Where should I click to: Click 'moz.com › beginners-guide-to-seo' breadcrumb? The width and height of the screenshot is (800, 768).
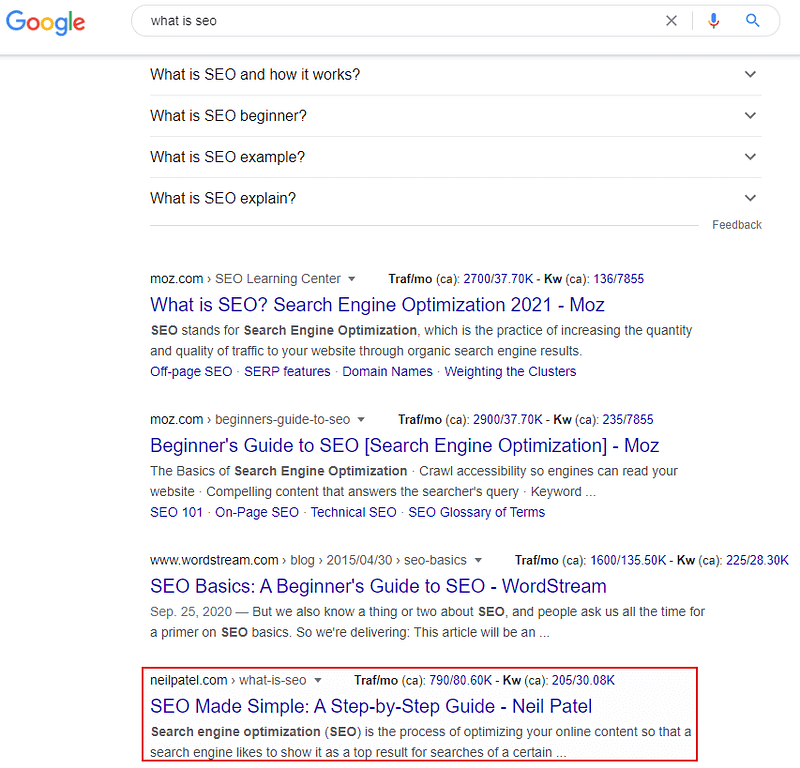(250, 419)
